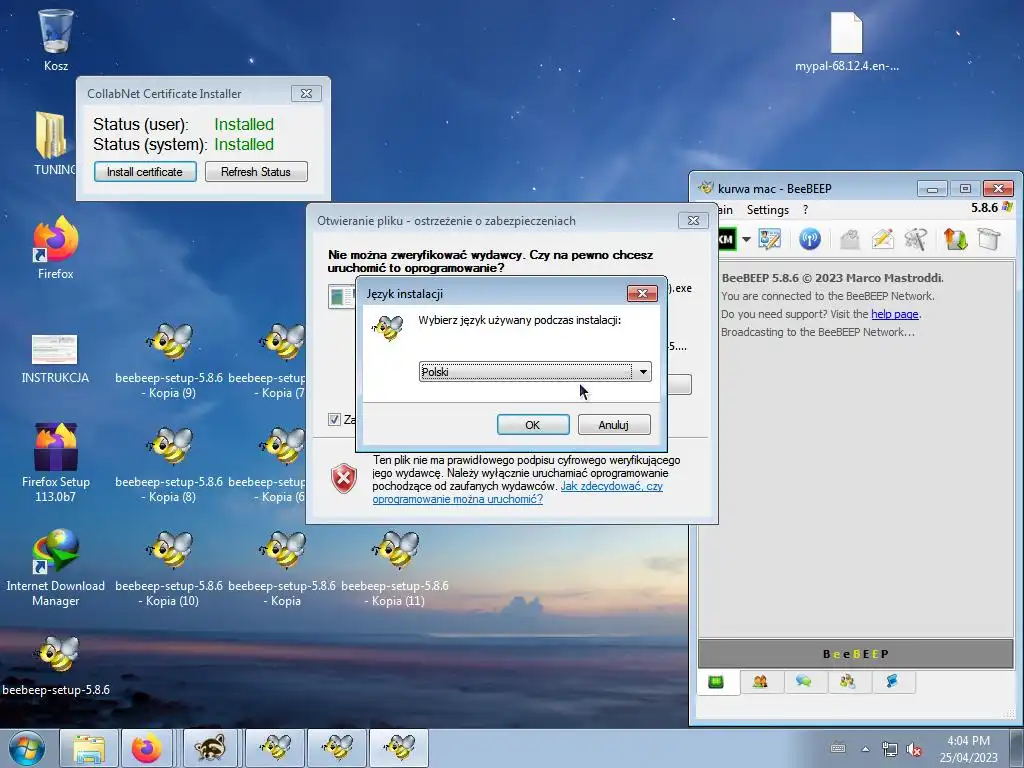Open the file transfer up/down arrows icon in BeeBEEP
The image size is (1024, 768).
point(955,239)
